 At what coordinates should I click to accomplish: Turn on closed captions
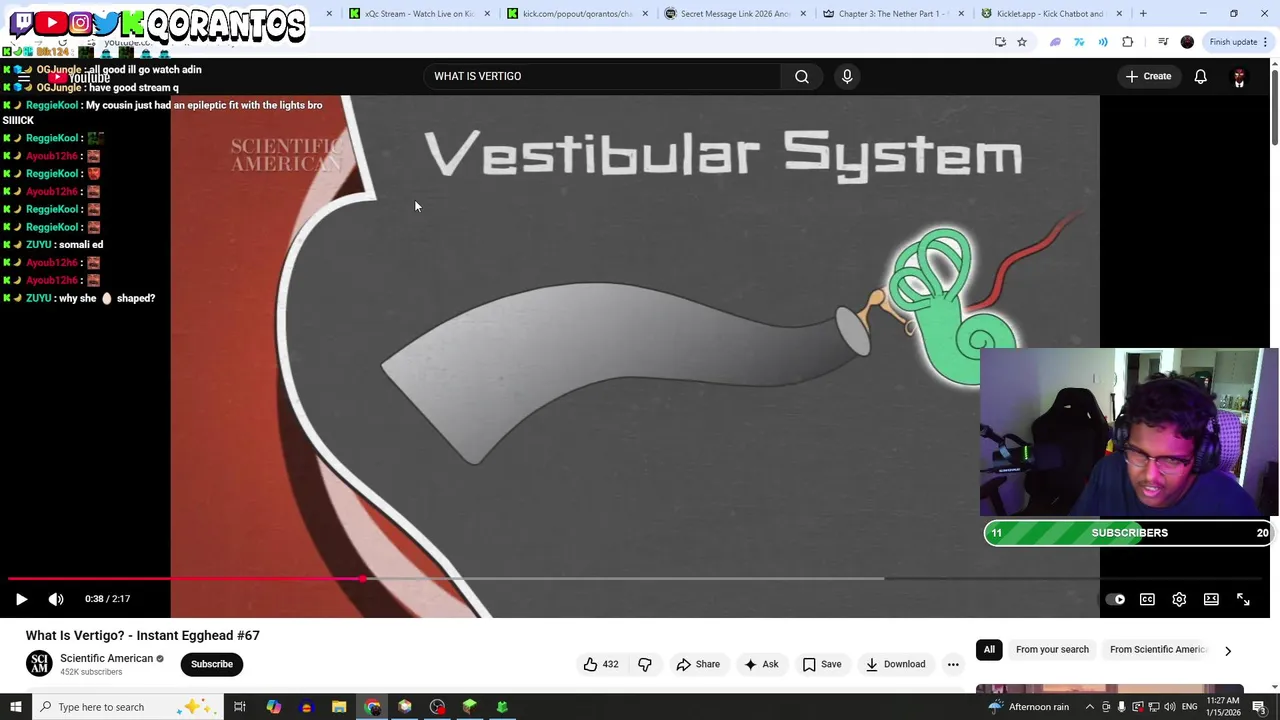[x=1147, y=599]
